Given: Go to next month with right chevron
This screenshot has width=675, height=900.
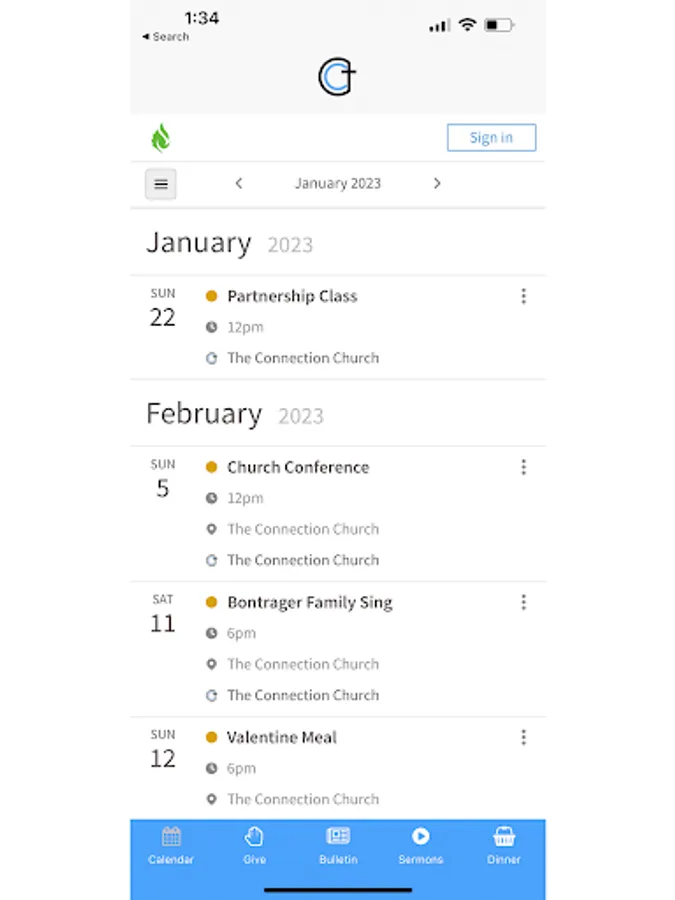Looking at the screenshot, I should coord(437,184).
